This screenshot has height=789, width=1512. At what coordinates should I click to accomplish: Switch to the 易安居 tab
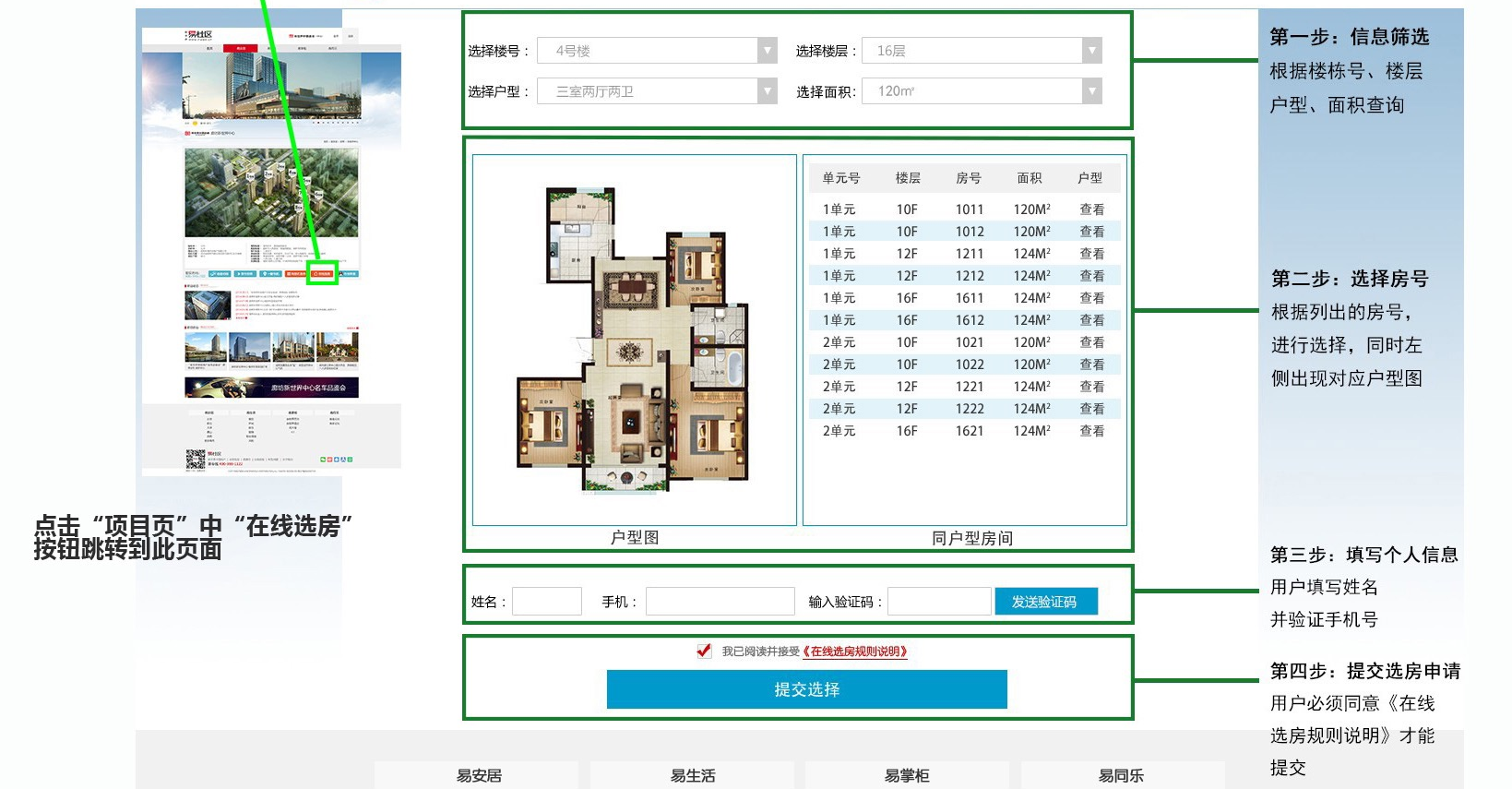coord(478,775)
